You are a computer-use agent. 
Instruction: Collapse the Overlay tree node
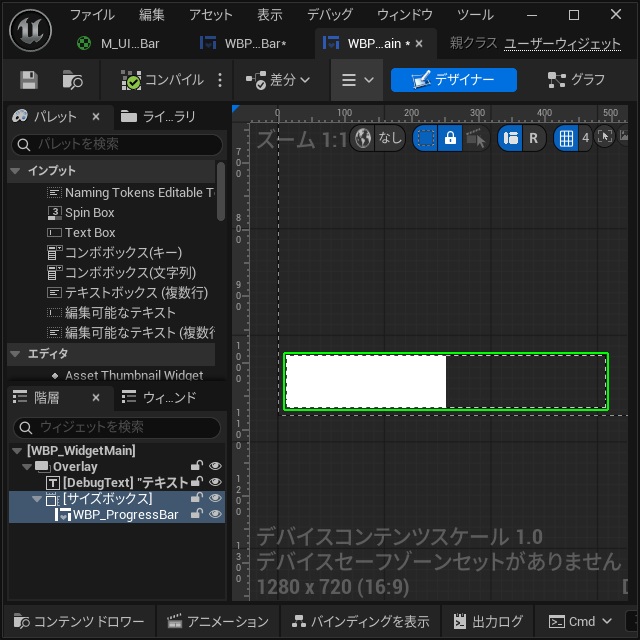click(27, 466)
